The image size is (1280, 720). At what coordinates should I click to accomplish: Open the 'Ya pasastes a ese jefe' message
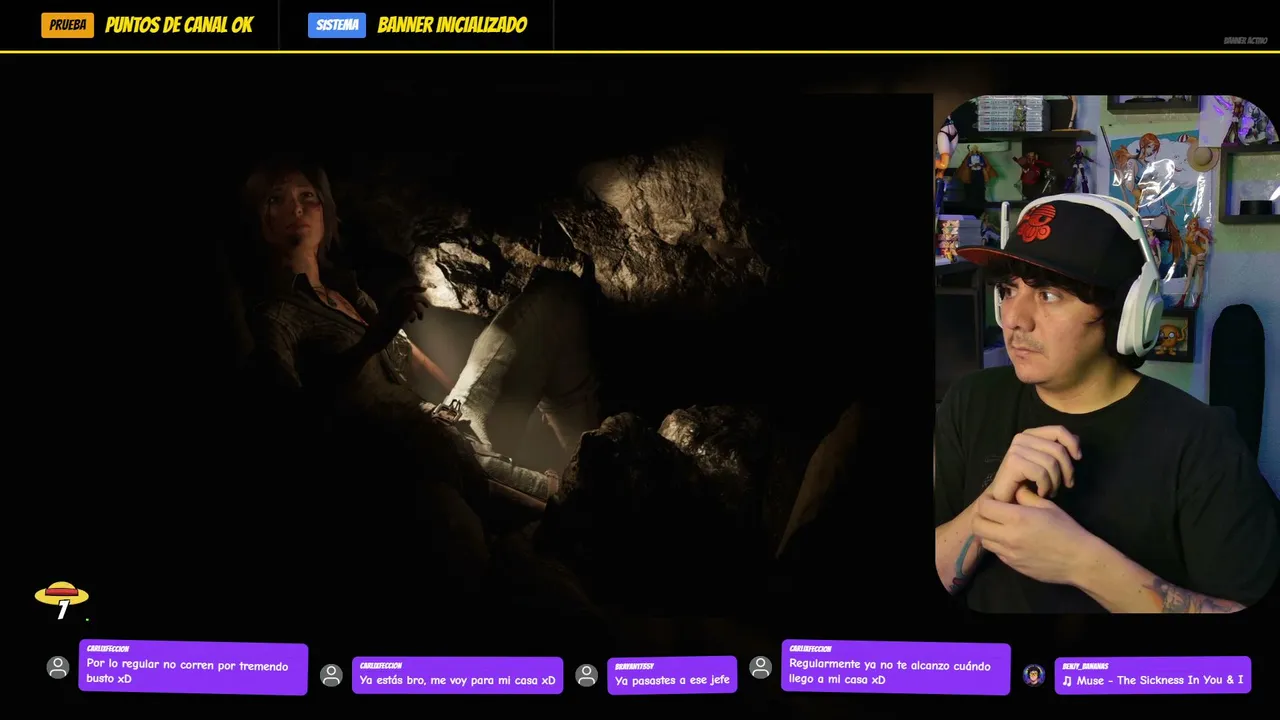(x=672, y=675)
